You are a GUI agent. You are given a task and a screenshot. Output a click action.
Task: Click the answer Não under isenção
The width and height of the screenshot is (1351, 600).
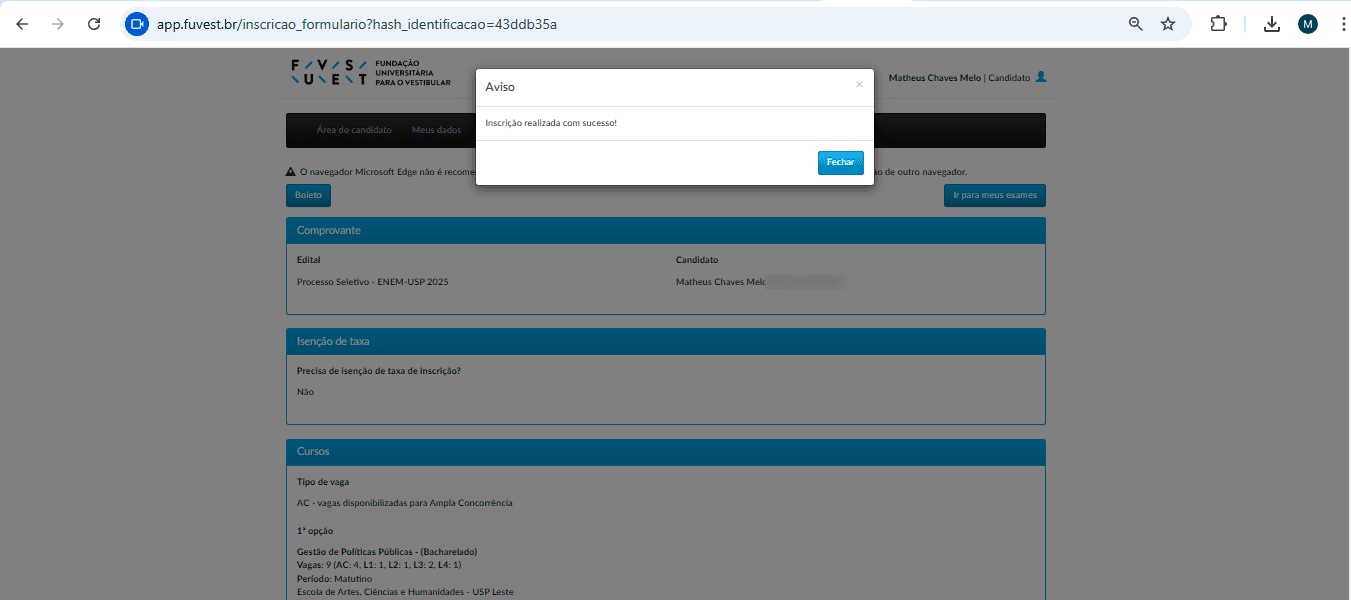tap(305, 392)
